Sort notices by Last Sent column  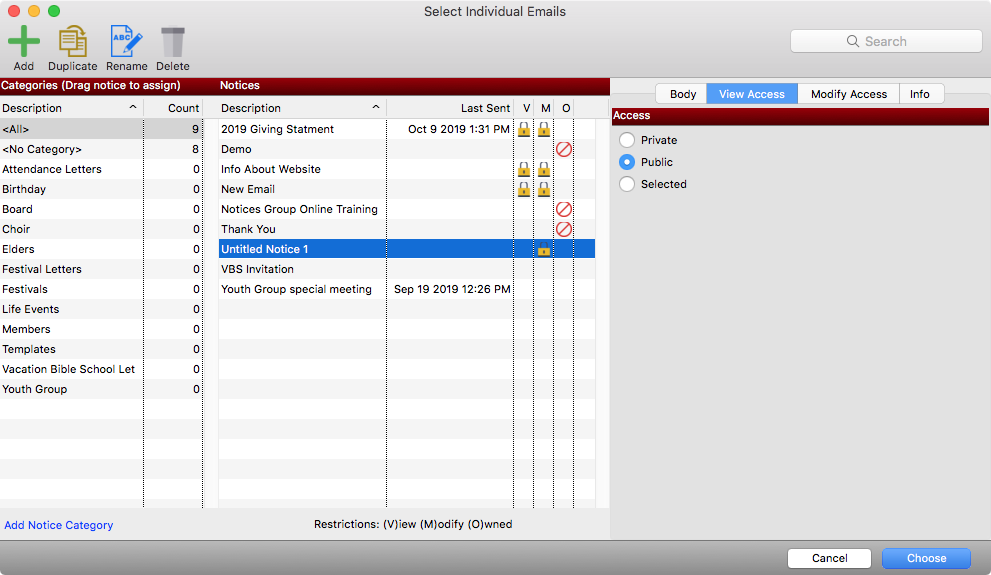[x=450, y=108]
